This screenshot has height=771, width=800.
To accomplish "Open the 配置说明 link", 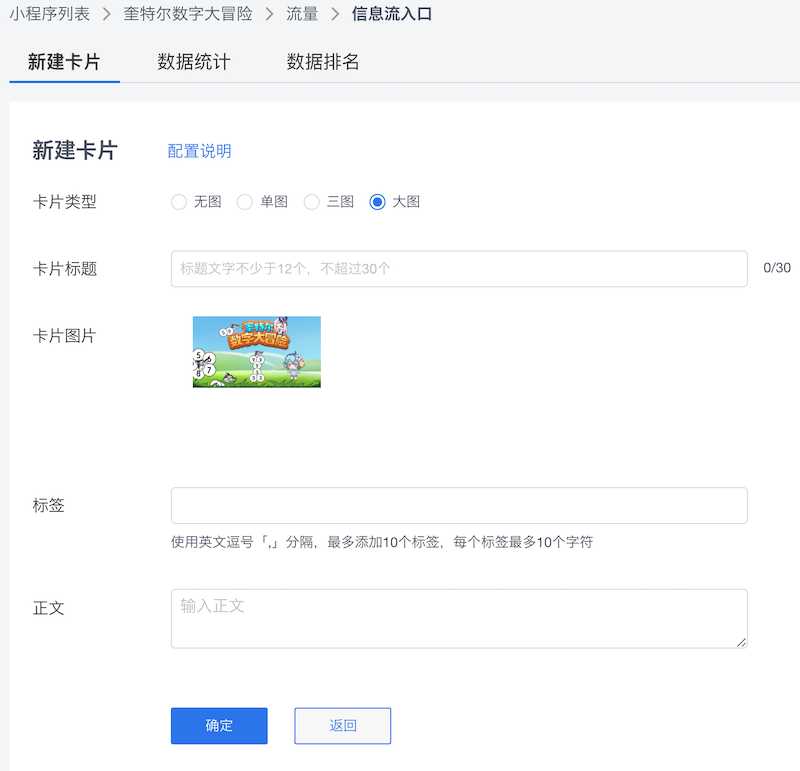I will (x=199, y=151).
